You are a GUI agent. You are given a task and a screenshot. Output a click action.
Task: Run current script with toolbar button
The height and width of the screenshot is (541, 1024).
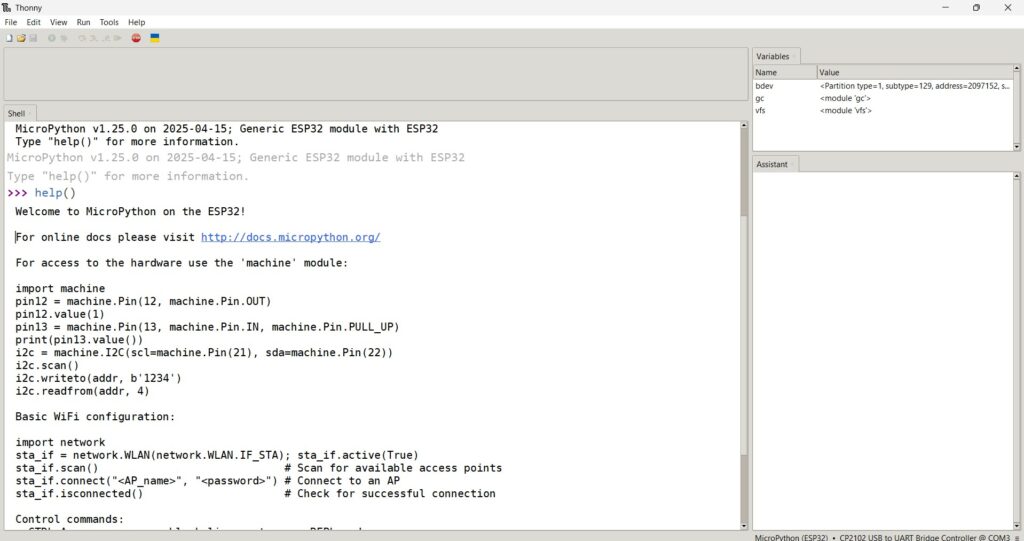tap(52, 39)
